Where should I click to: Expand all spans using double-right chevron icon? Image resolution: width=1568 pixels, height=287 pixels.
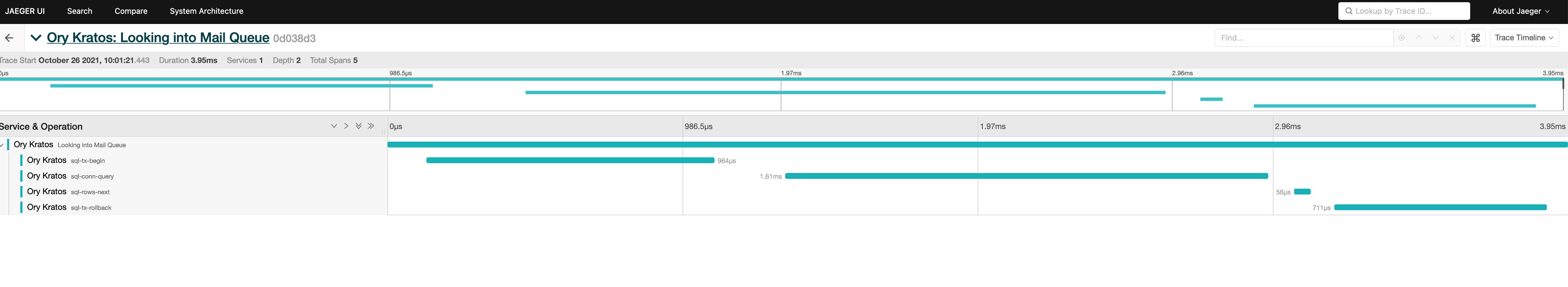tap(371, 126)
